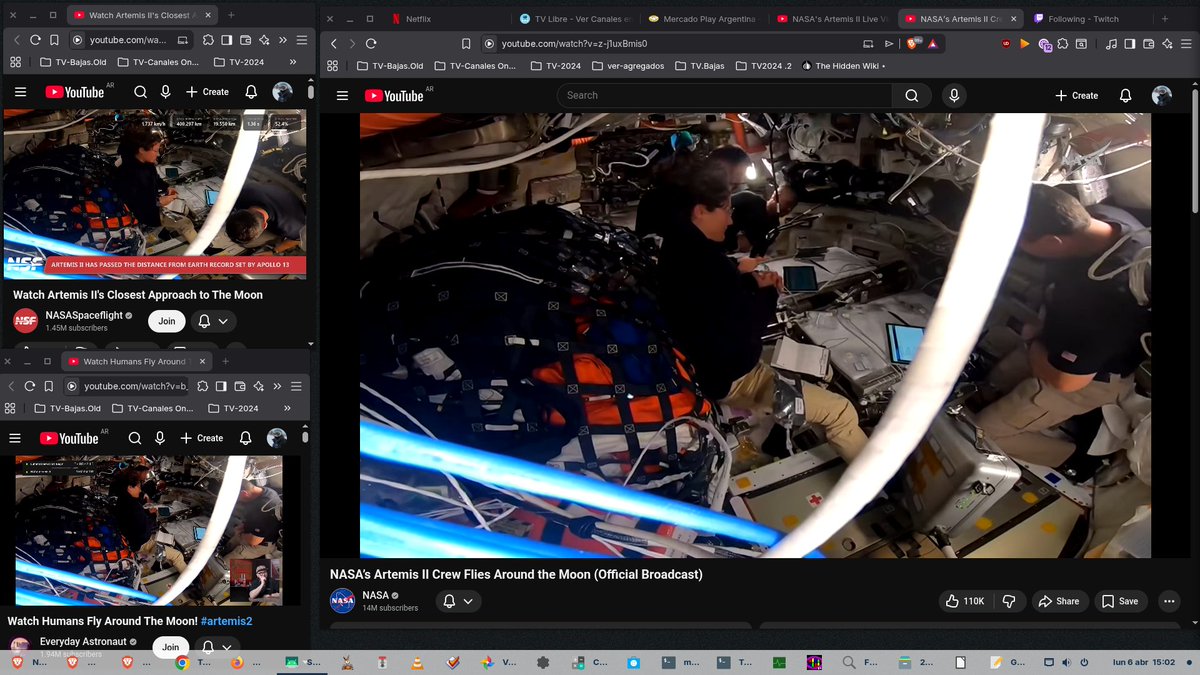Reload page in NASASpaceflight browser window
1200x675 pixels.
(35, 40)
